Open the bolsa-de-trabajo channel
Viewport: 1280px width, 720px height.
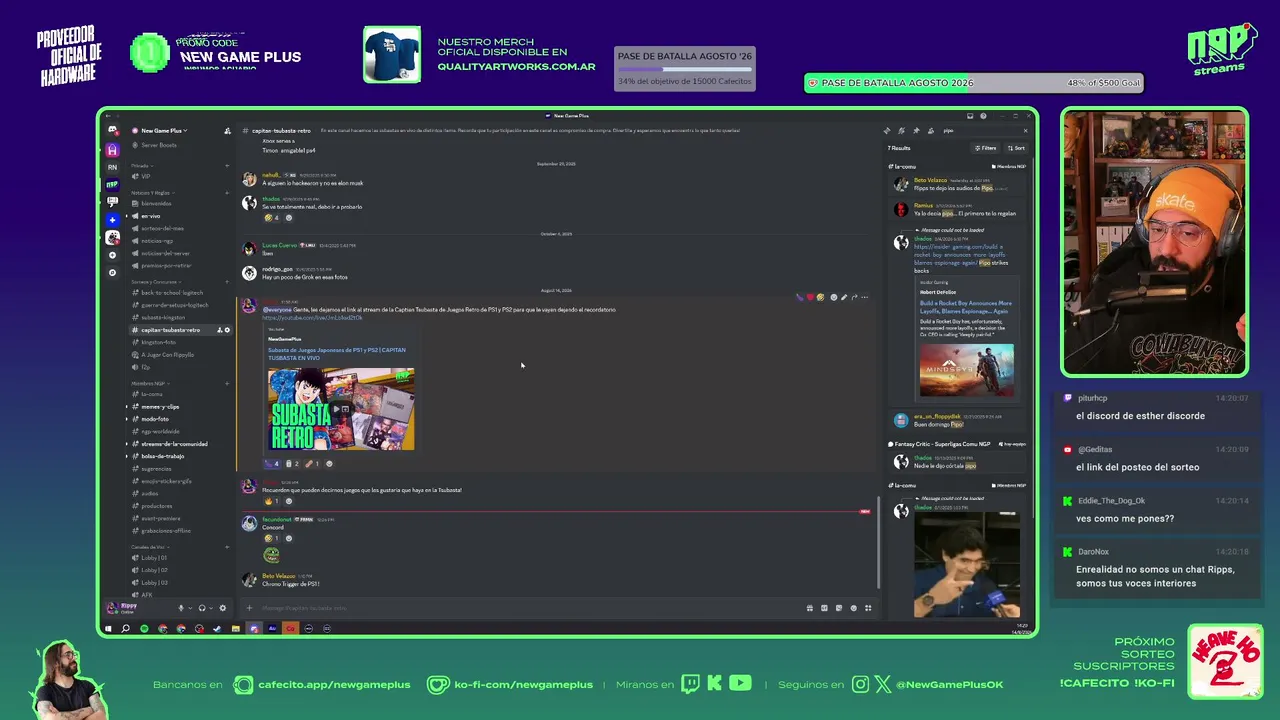coord(162,456)
